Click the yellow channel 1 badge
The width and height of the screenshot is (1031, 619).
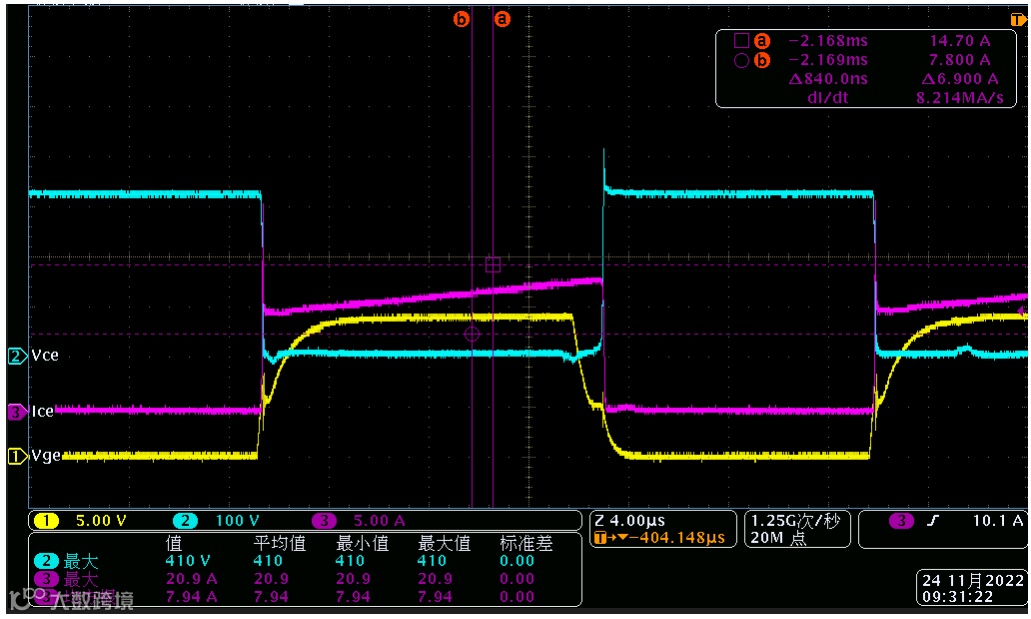click(46, 521)
